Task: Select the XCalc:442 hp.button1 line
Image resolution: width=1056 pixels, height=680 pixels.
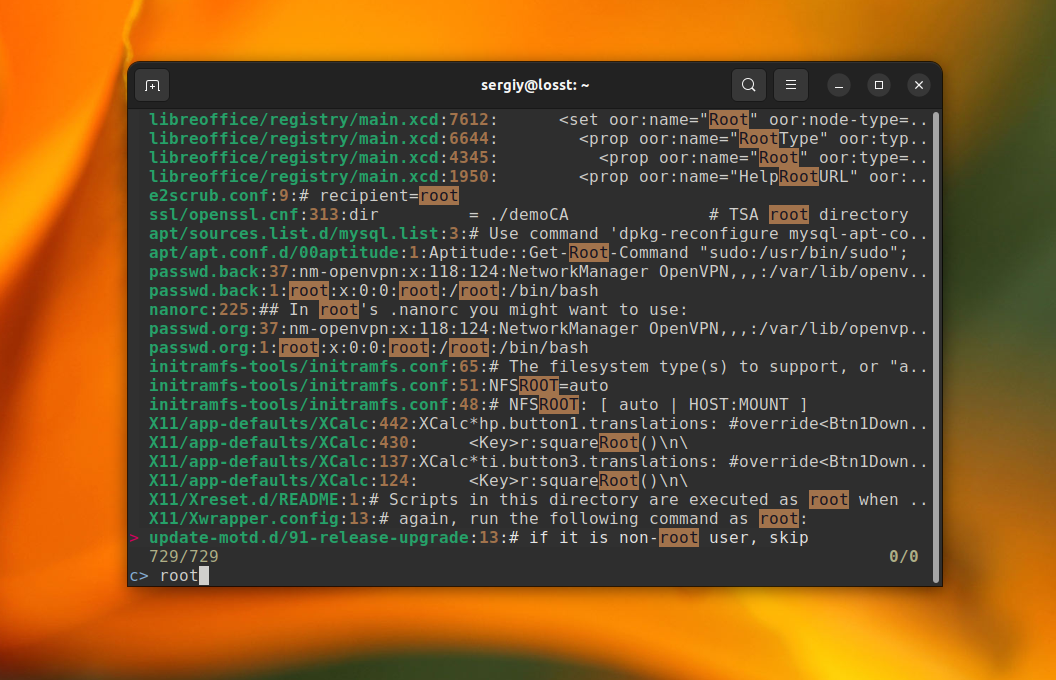Action: point(537,423)
